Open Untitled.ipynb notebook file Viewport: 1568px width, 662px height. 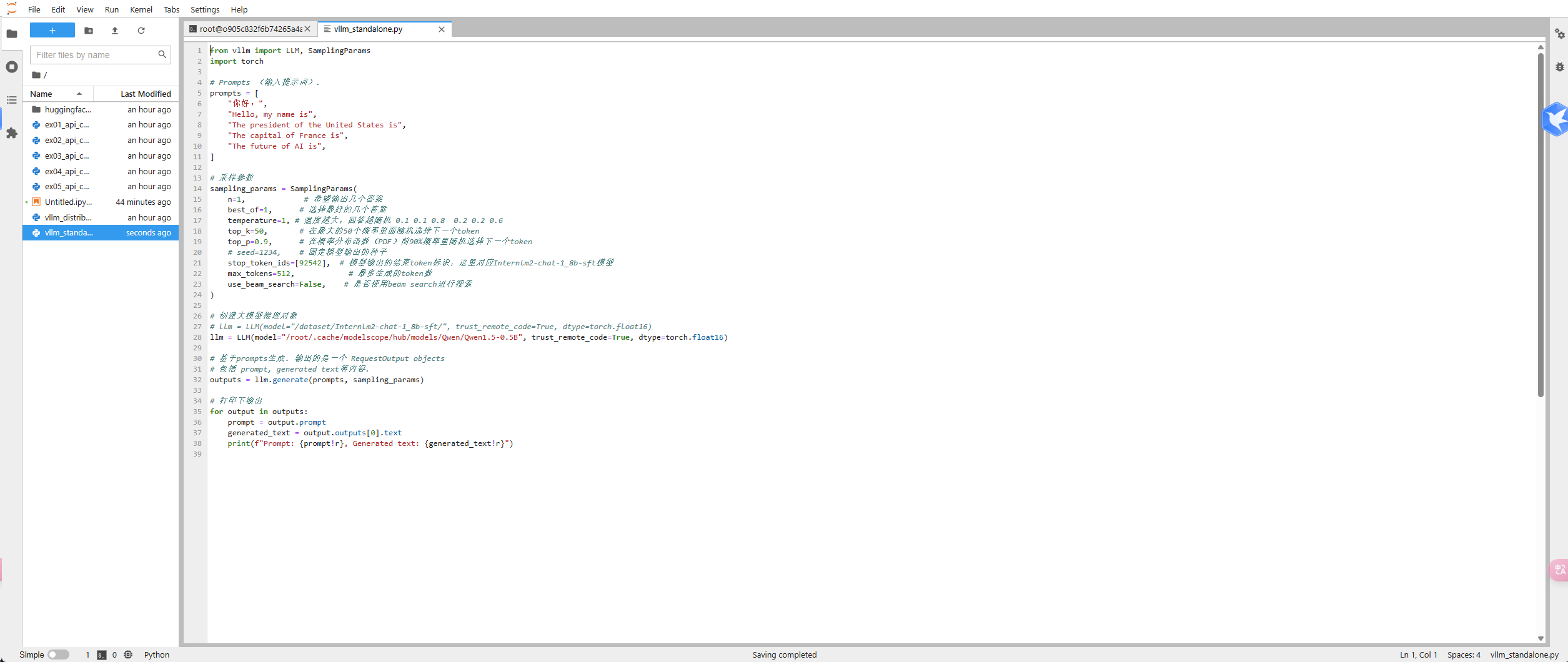pyautogui.click(x=68, y=202)
